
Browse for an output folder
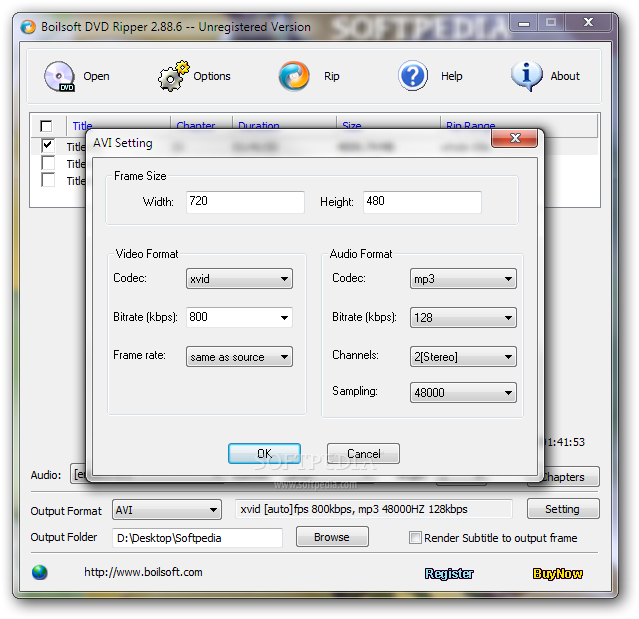(x=332, y=537)
